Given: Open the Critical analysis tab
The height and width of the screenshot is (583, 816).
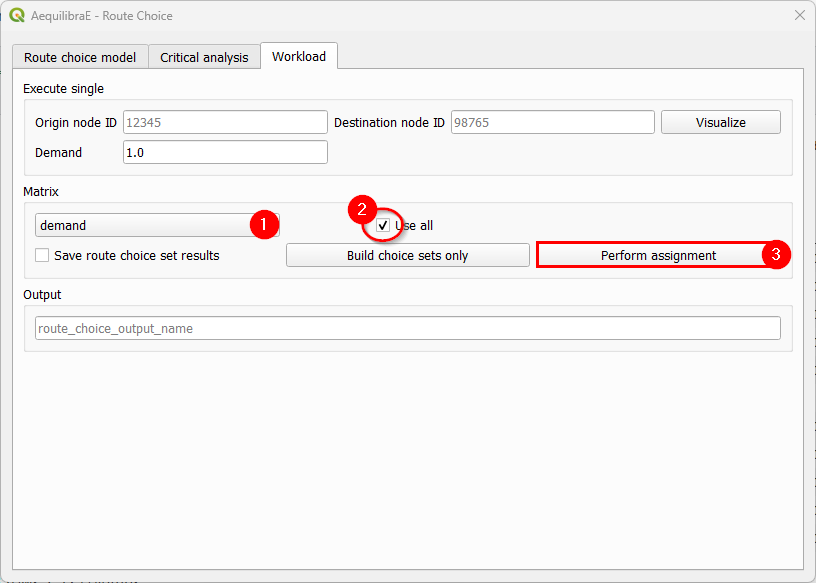Looking at the screenshot, I should coord(204,57).
